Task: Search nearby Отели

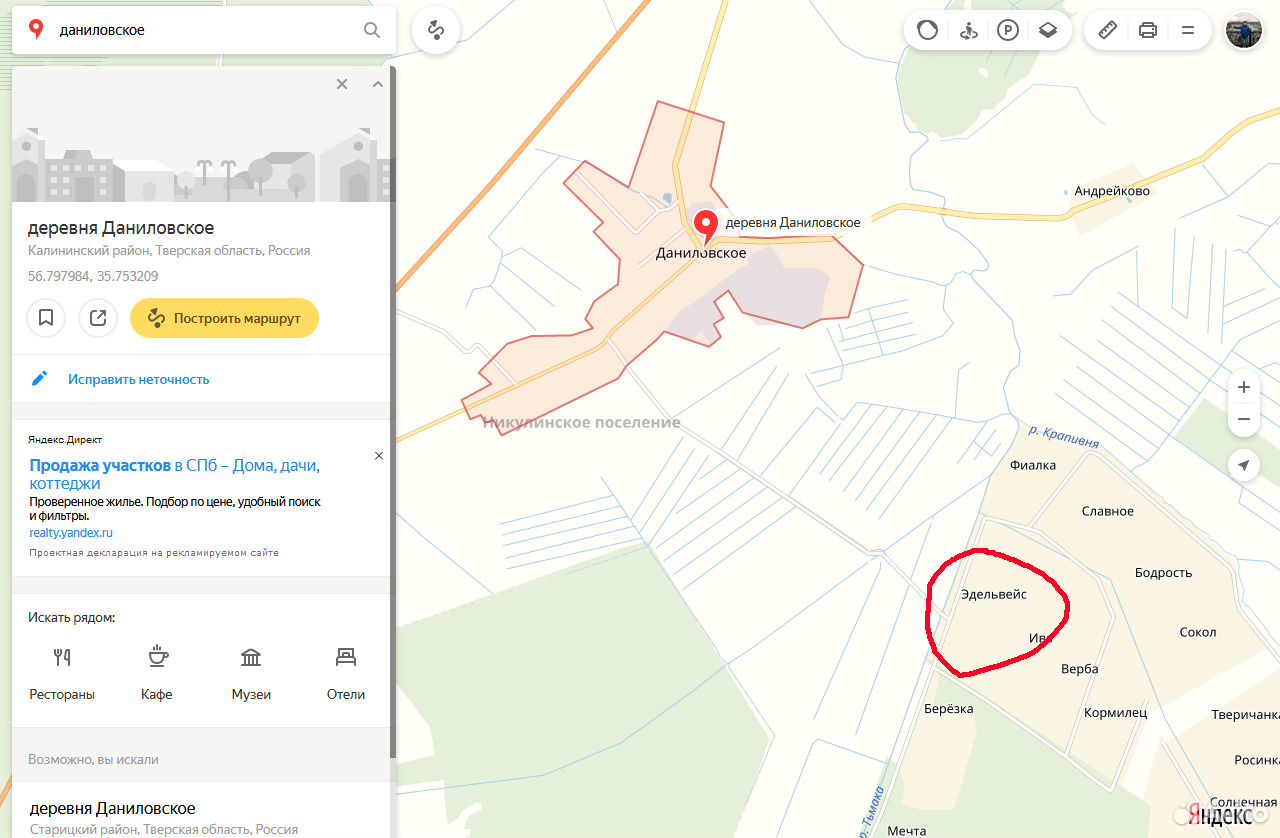Action: tap(346, 673)
